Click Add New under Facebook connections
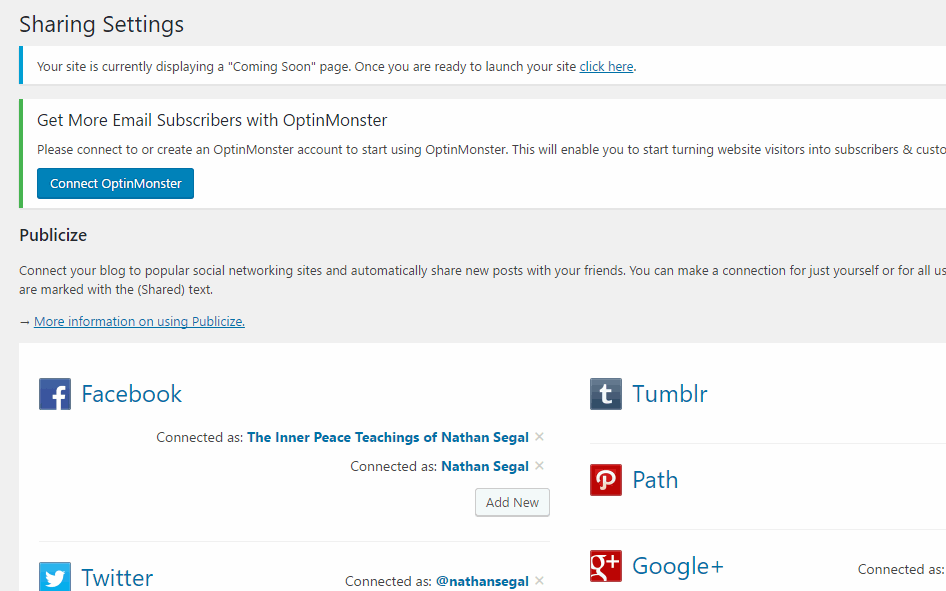Screen dimensions: 946x591 click(512, 503)
